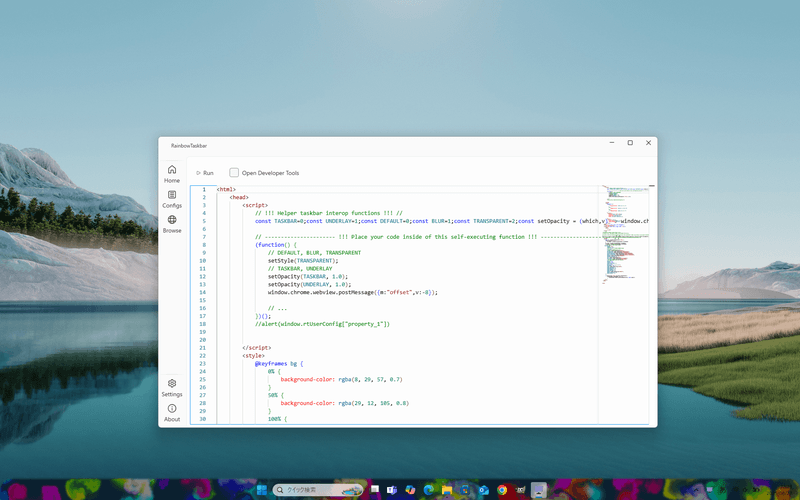This screenshot has height=500, width=800.
Task: Open the Home page in sidebar
Action: click(172, 173)
